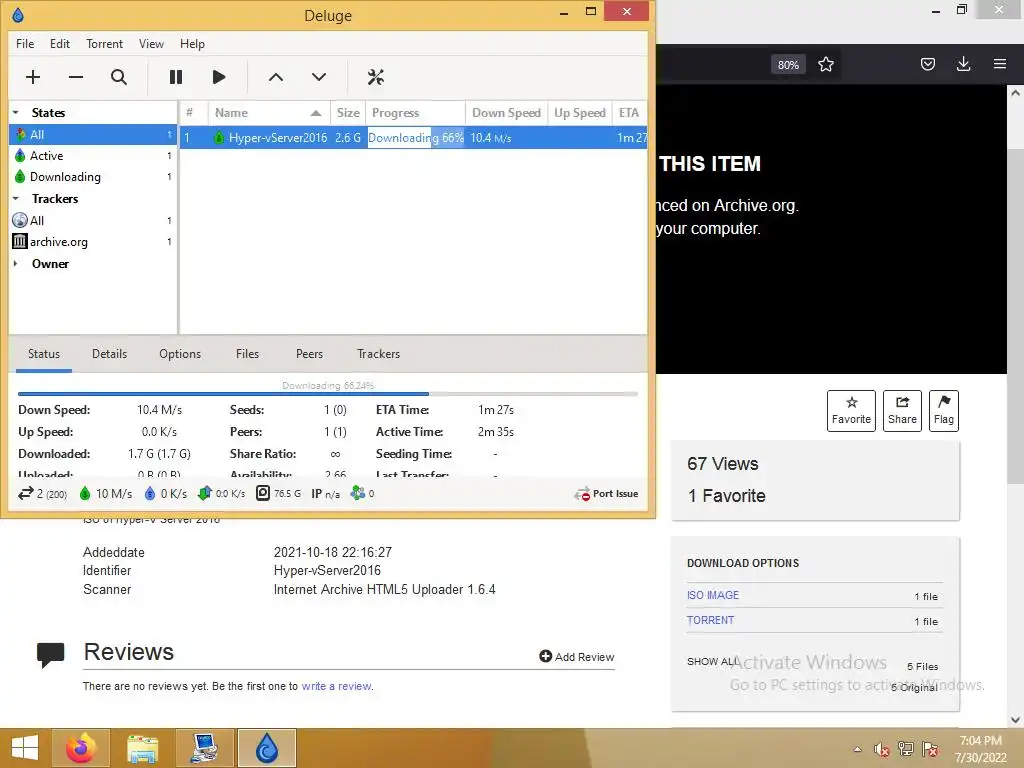Switch to the Peers tab
This screenshot has height=768, width=1024.
(x=309, y=354)
